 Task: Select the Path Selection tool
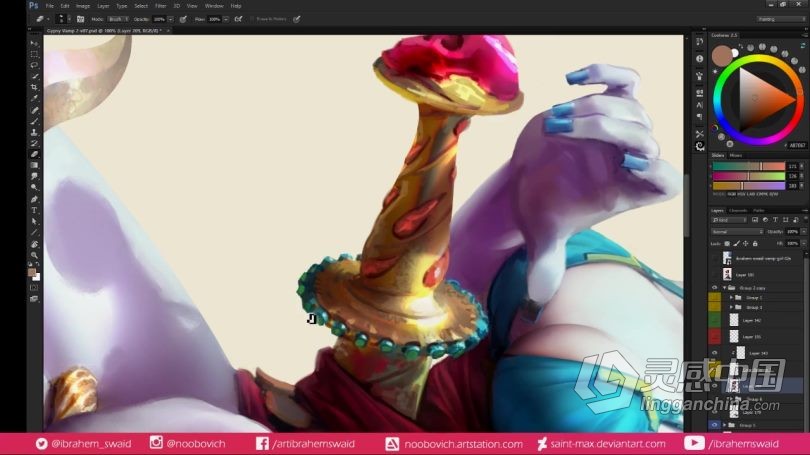click(x=34, y=221)
